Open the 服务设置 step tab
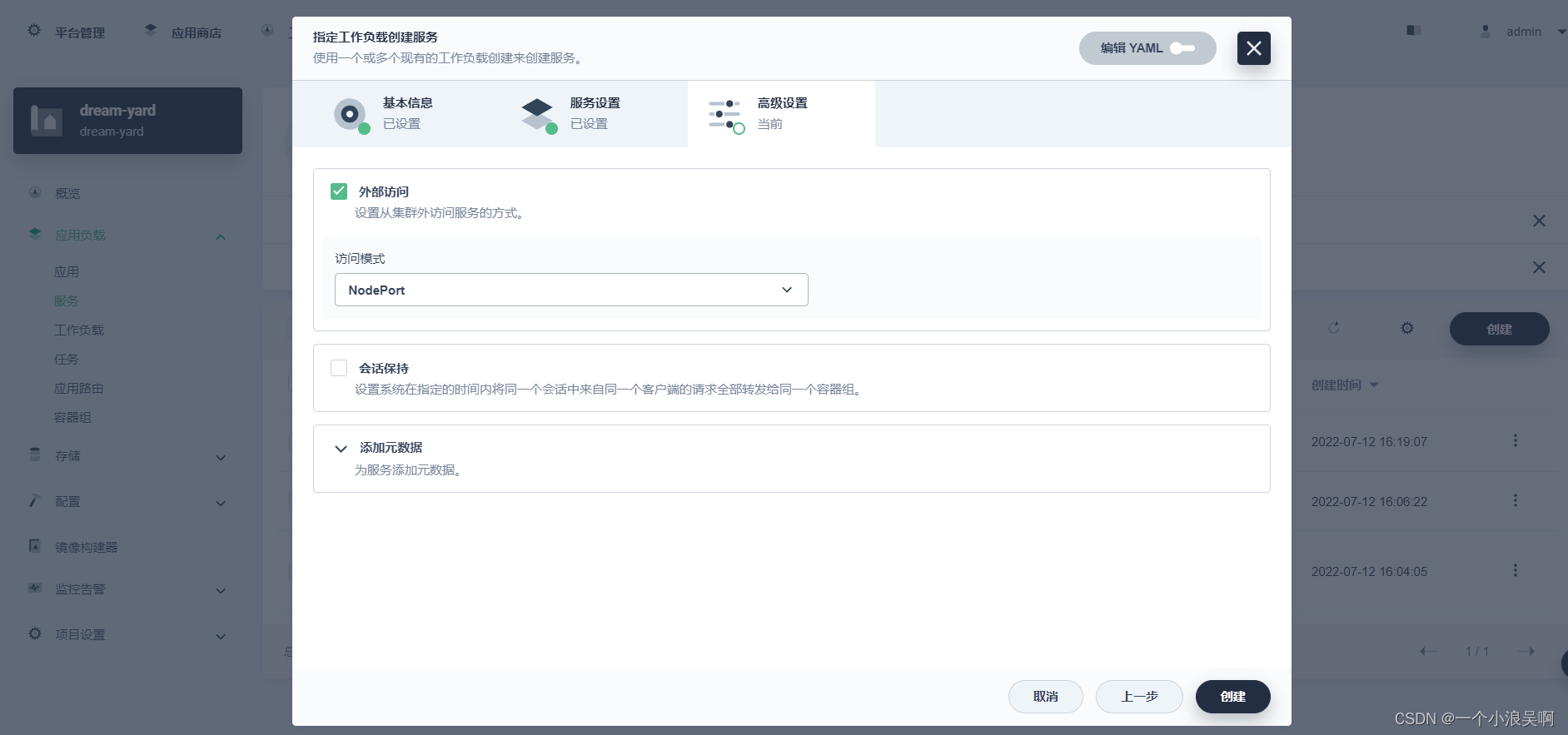Image resolution: width=1568 pixels, height=735 pixels. click(573, 114)
